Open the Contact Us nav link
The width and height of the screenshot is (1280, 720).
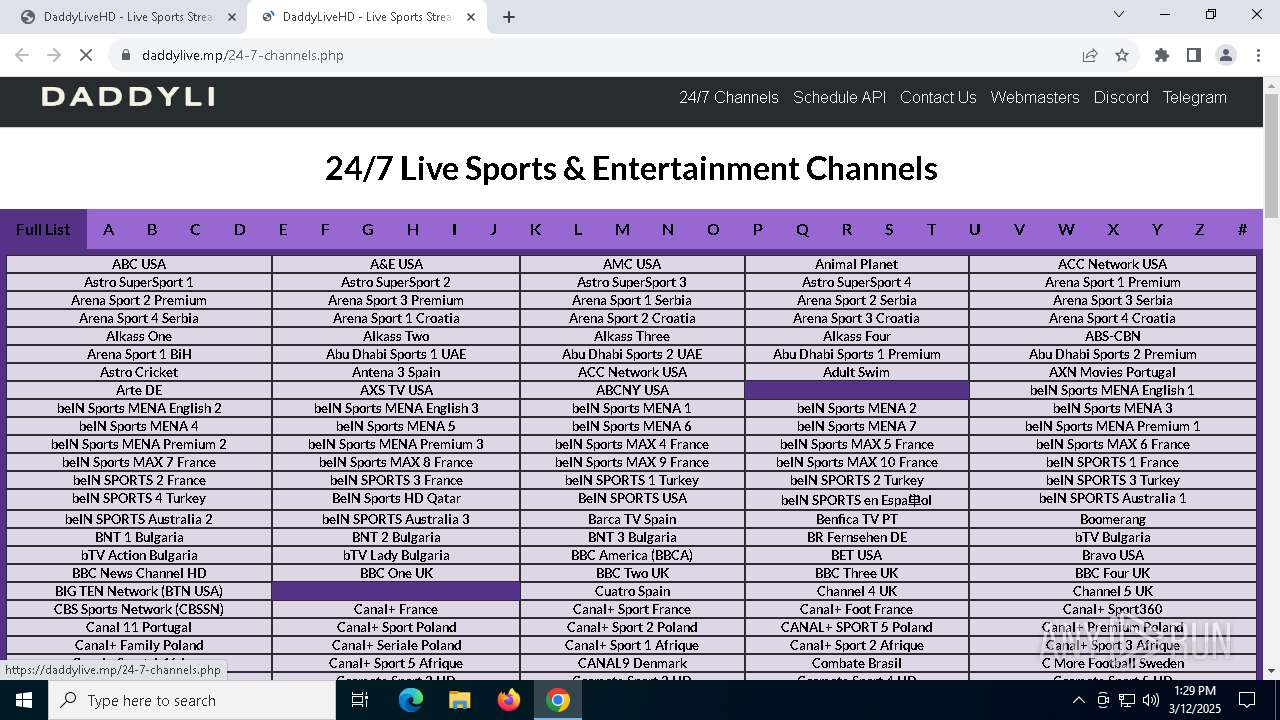938,97
